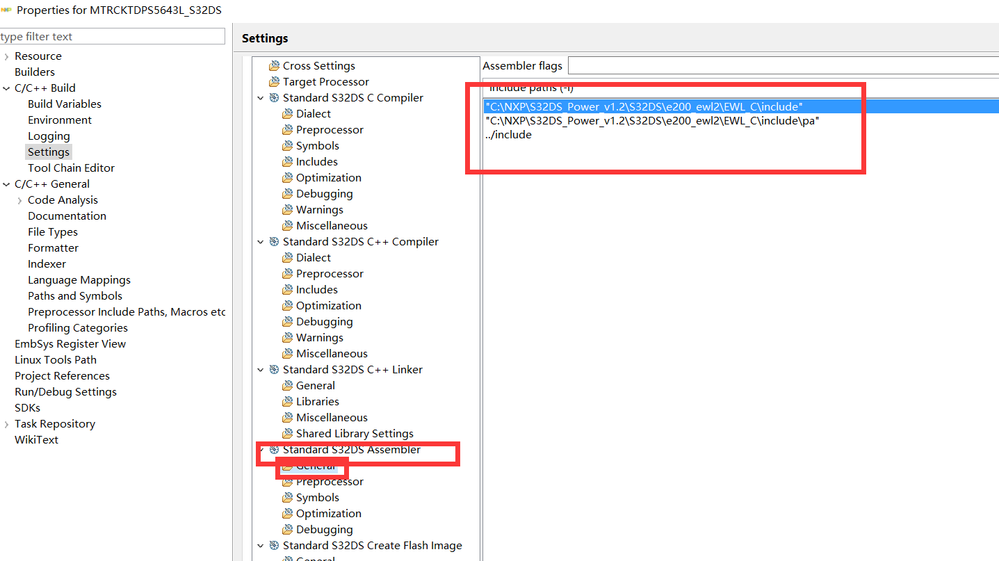Open the Logging page

pyautogui.click(x=48, y=136)
